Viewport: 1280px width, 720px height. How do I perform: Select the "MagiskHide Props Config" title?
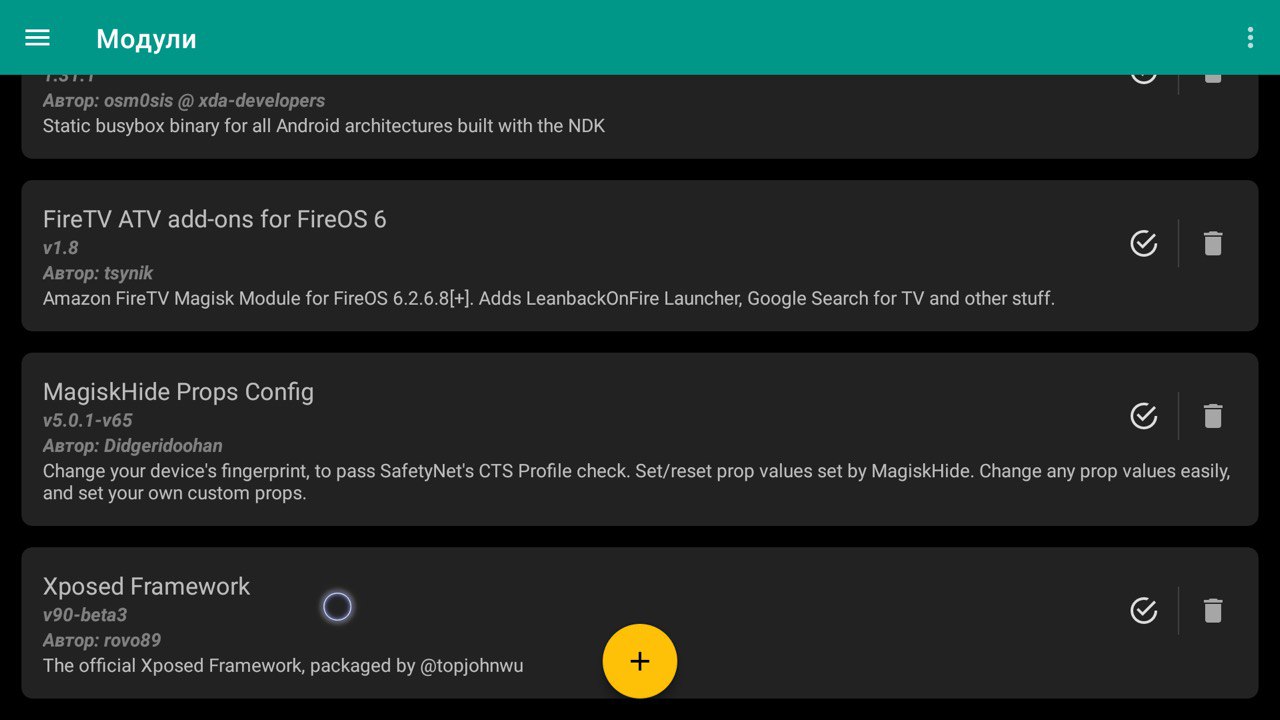tap(178, 392)
